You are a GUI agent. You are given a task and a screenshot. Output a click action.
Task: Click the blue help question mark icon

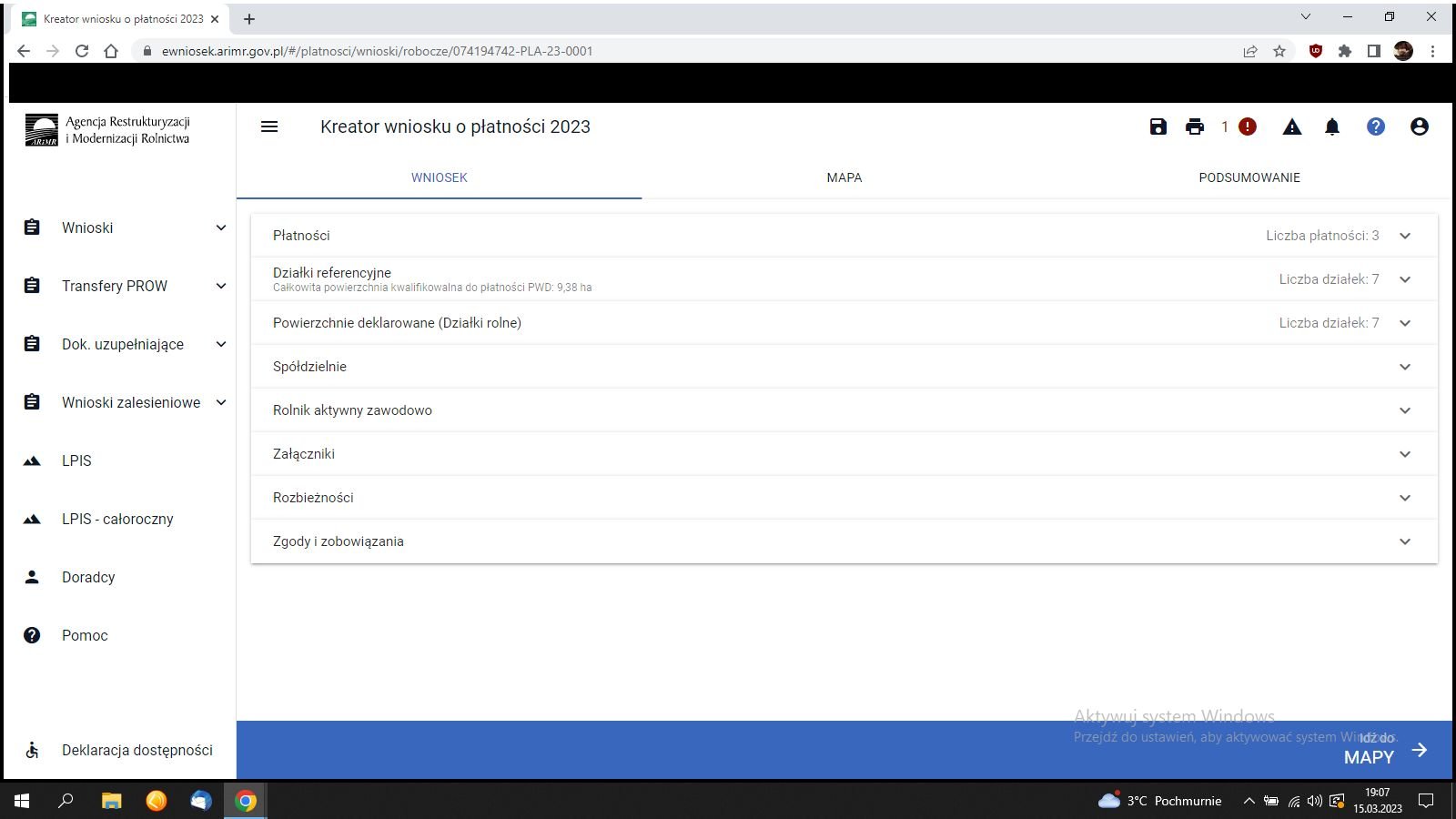click(1376, 127)
